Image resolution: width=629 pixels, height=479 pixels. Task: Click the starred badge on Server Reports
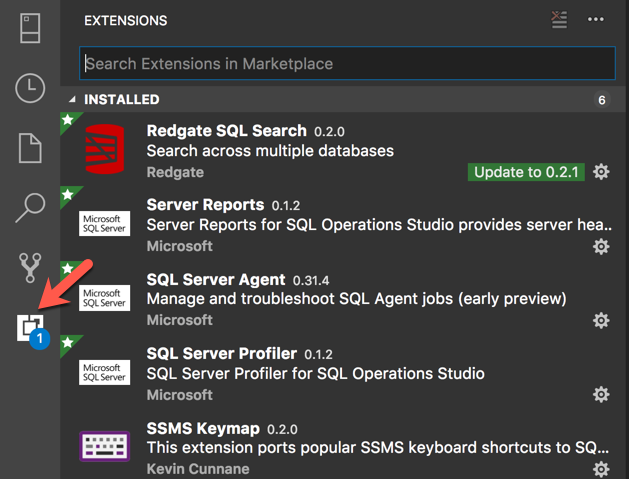point(69,195)
